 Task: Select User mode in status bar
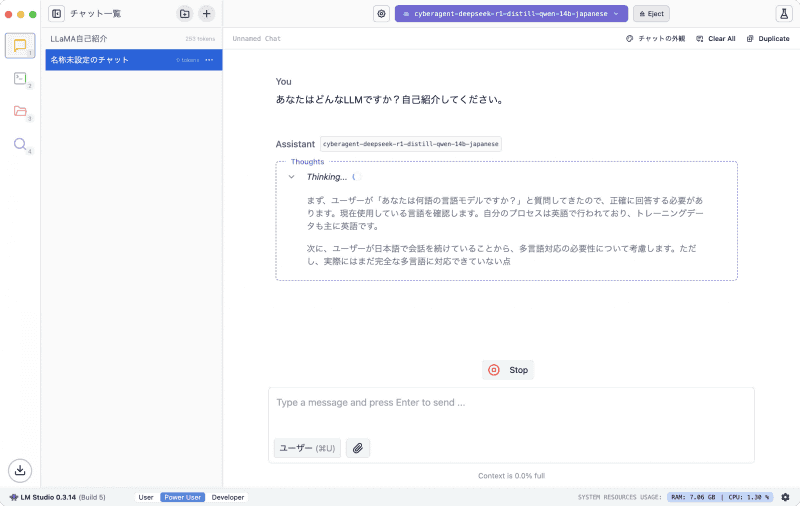tap(146, 497)
